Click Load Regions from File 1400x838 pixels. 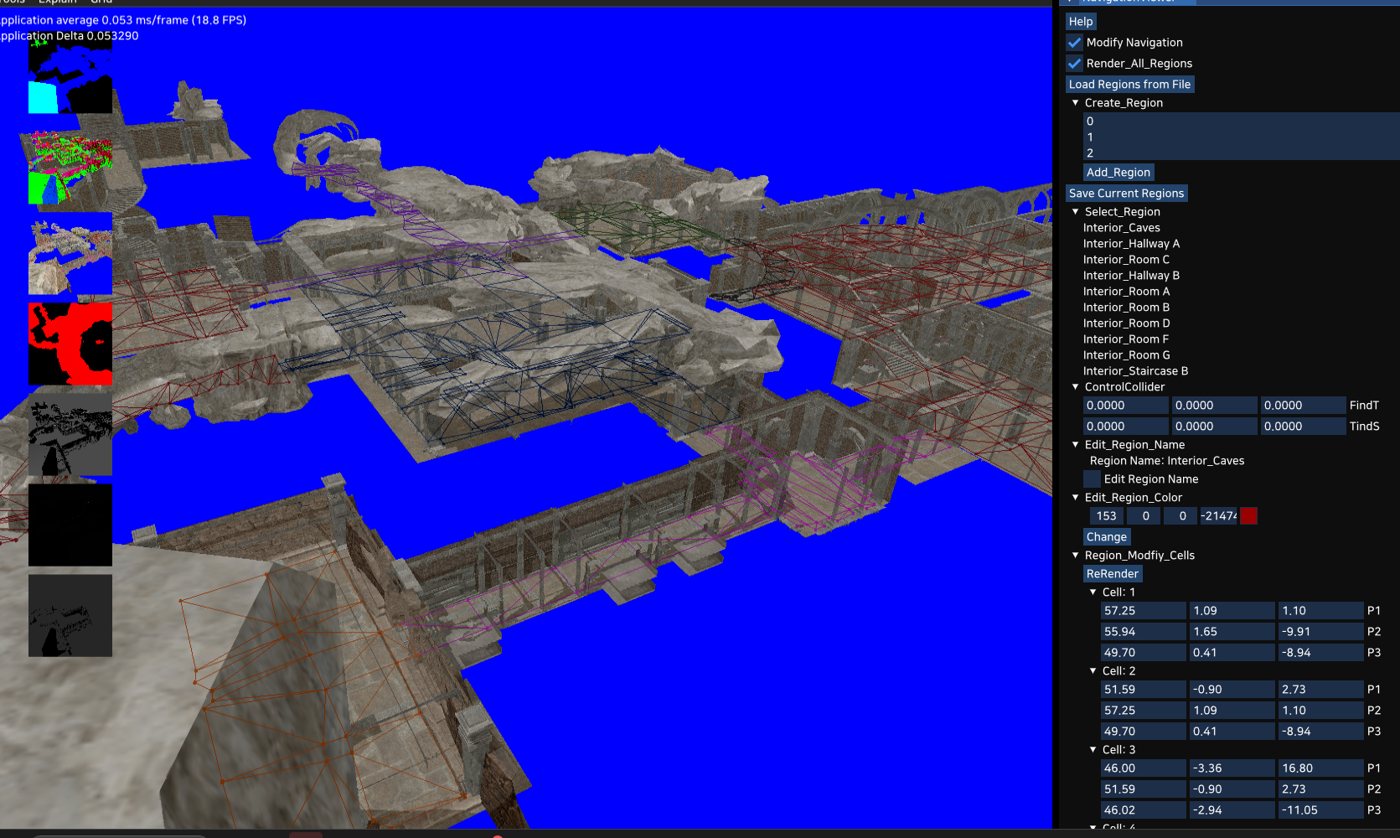pyautogui.click(x=1130, y=84)
